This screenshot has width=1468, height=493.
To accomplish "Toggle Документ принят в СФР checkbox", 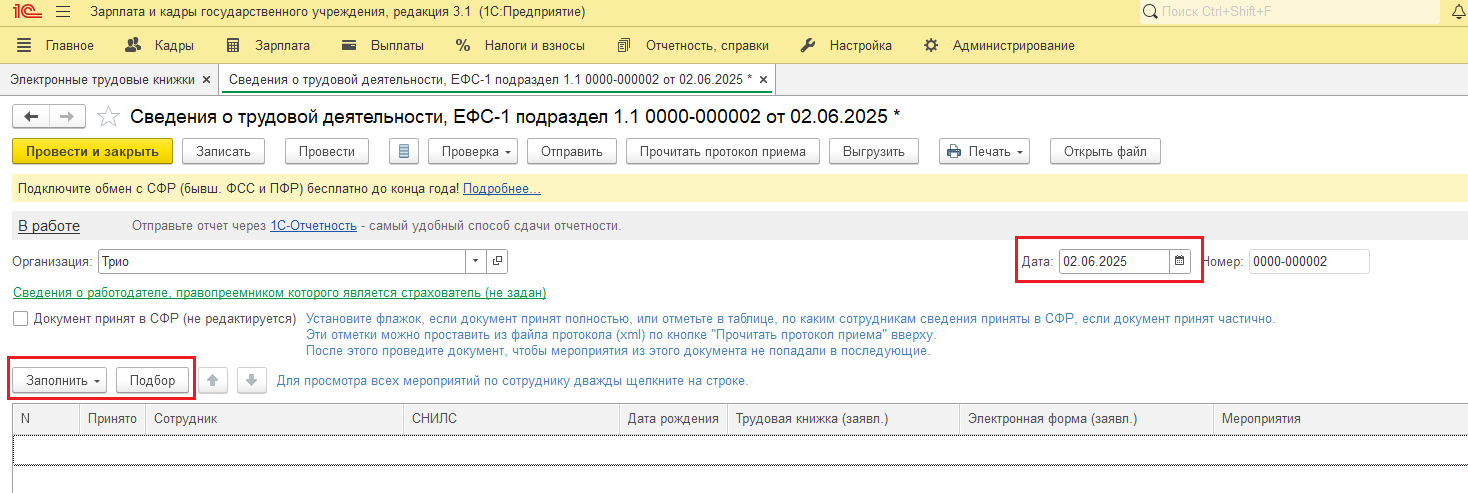I will coord(21,319).
